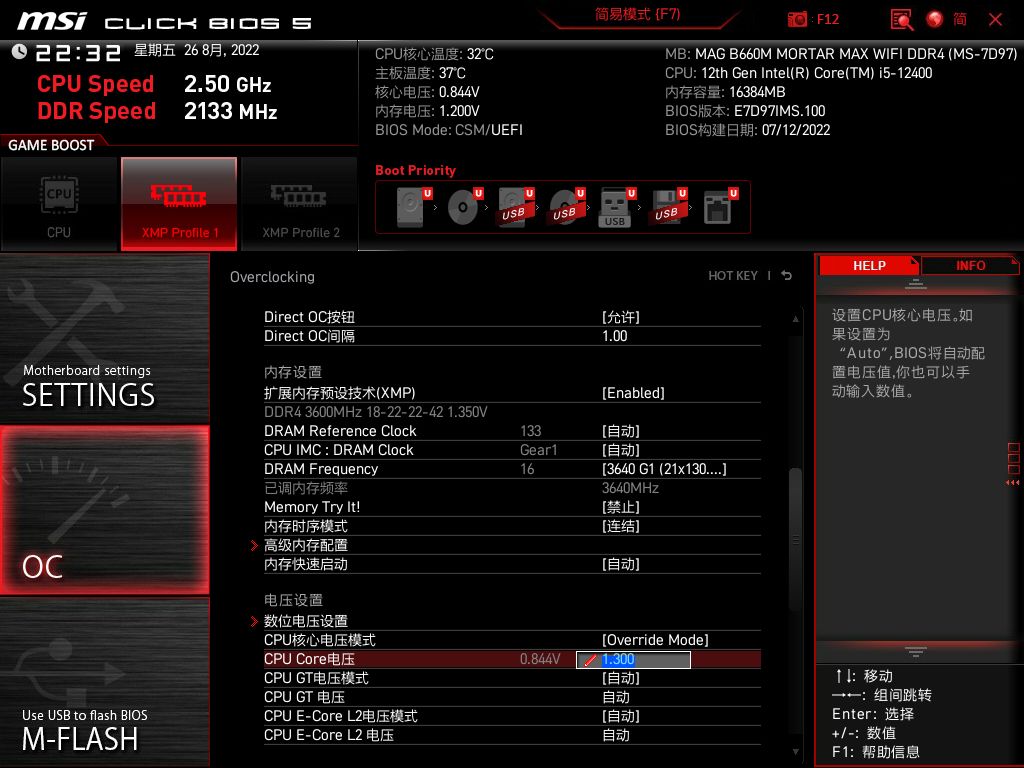
Task: Change 内存时序模式 [连结] setting
Action: (x=620, y=526)
